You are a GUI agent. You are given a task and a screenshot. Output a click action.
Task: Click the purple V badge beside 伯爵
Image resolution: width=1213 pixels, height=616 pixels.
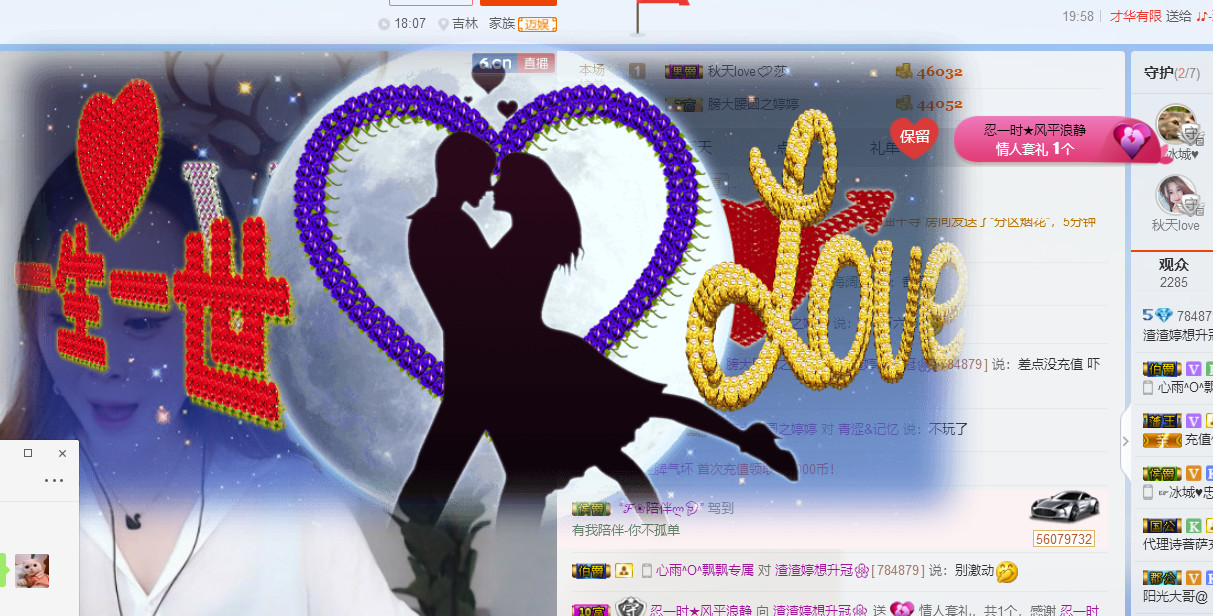click(1193, 369)
